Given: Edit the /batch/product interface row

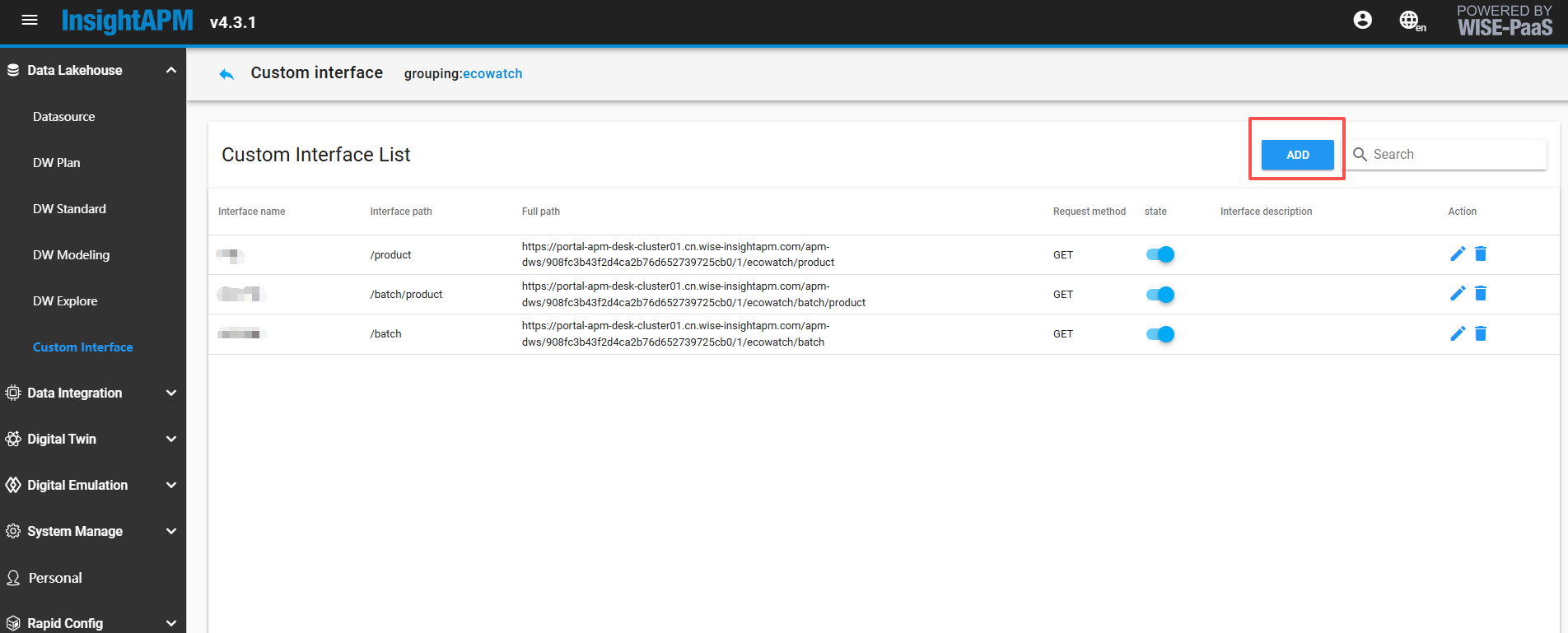Looking at the screenshot, I should click(x=1457, y=294).
